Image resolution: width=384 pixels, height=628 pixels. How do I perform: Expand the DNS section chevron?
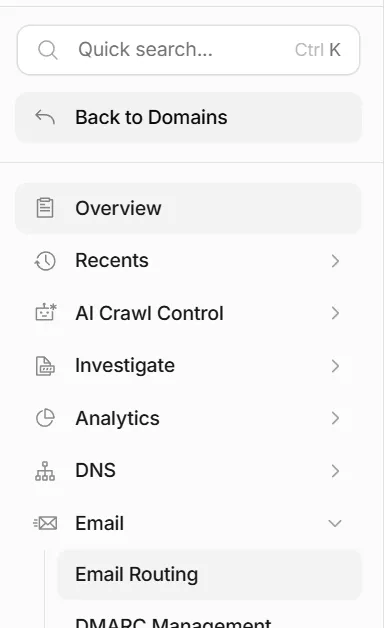click(x=335, y=471)
